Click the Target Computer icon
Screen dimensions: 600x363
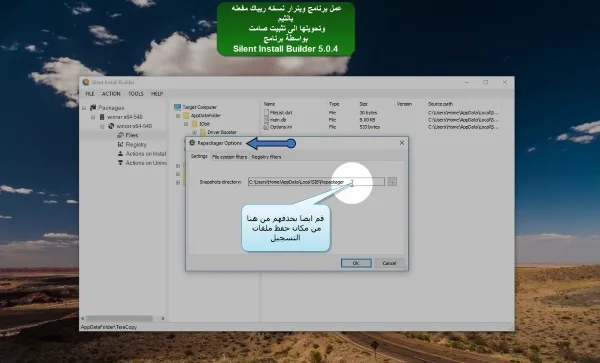[177, 107]
